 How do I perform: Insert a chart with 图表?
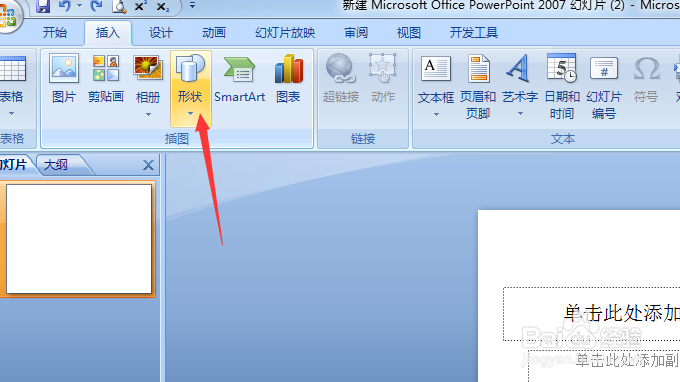coord(288,78)
